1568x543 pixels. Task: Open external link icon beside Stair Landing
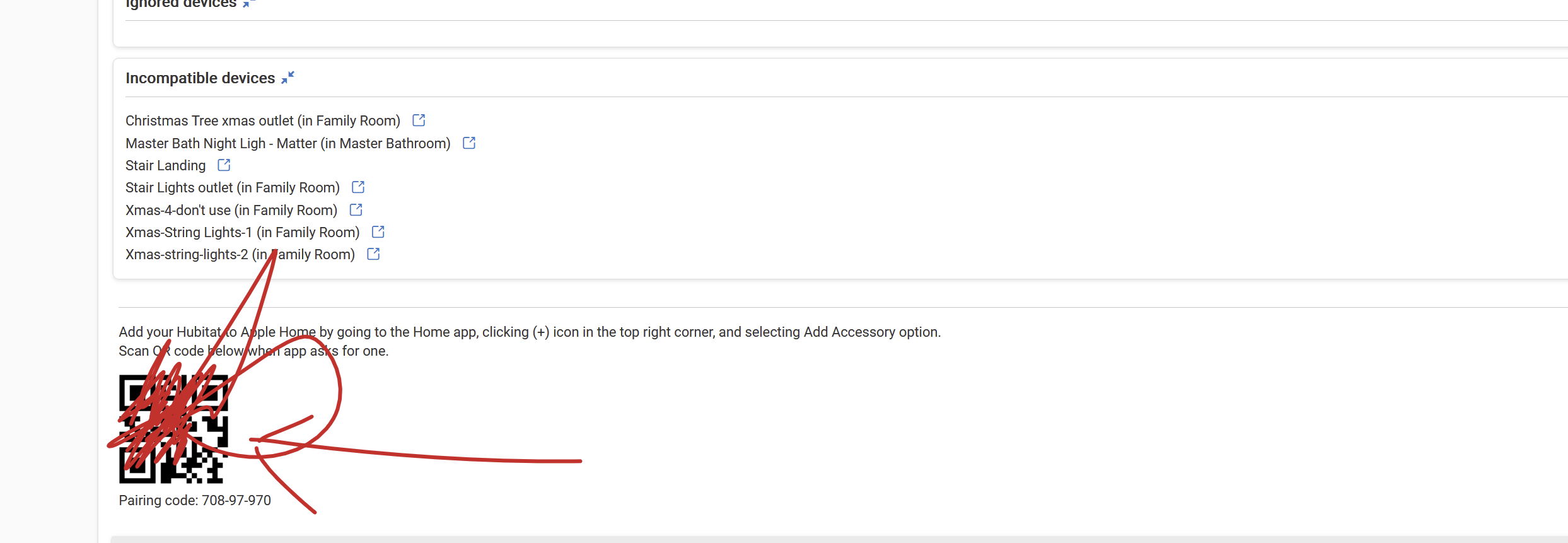[x=224, y=165]
